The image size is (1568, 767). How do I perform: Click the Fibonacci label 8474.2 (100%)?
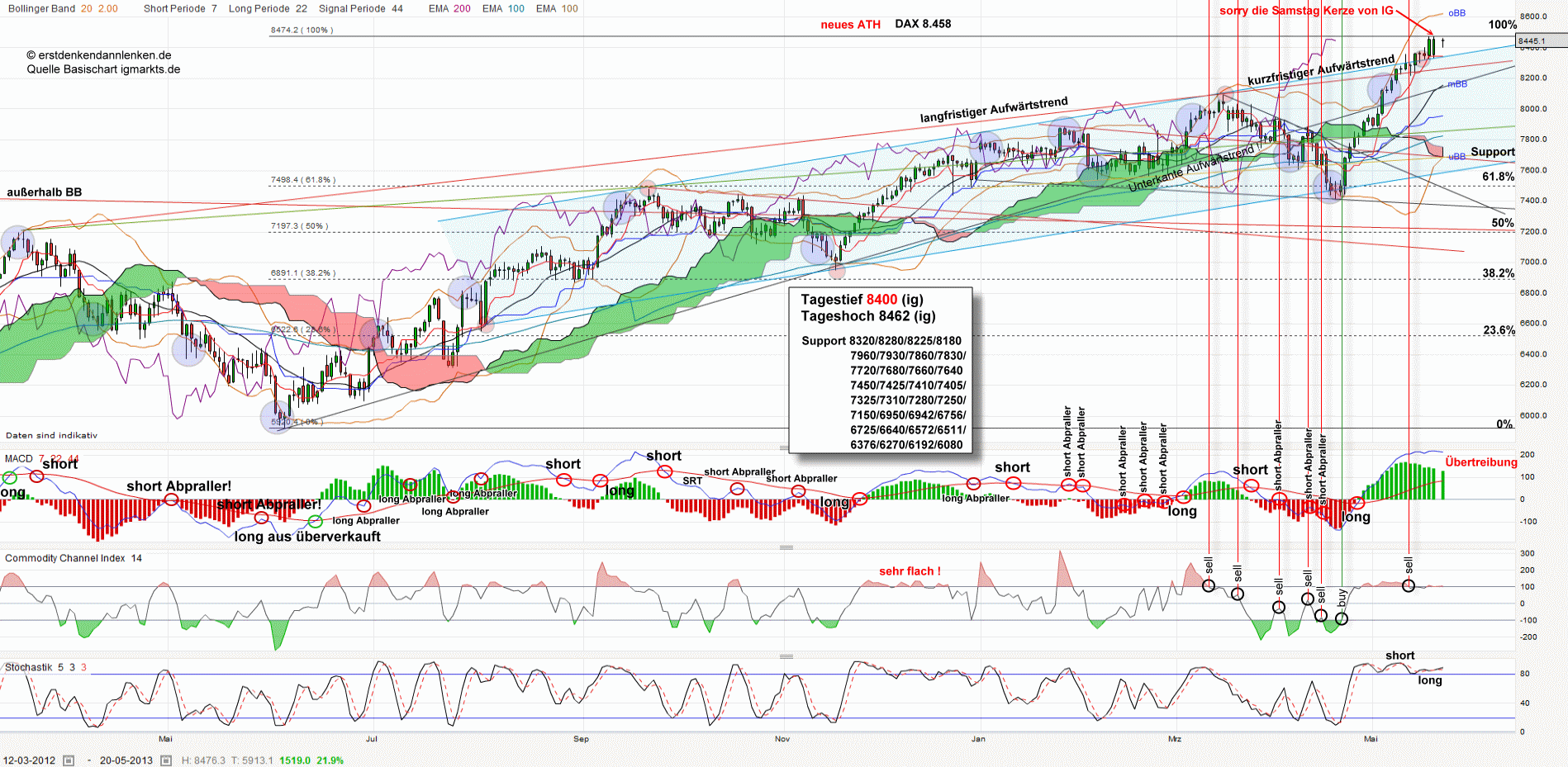[302, 30]
